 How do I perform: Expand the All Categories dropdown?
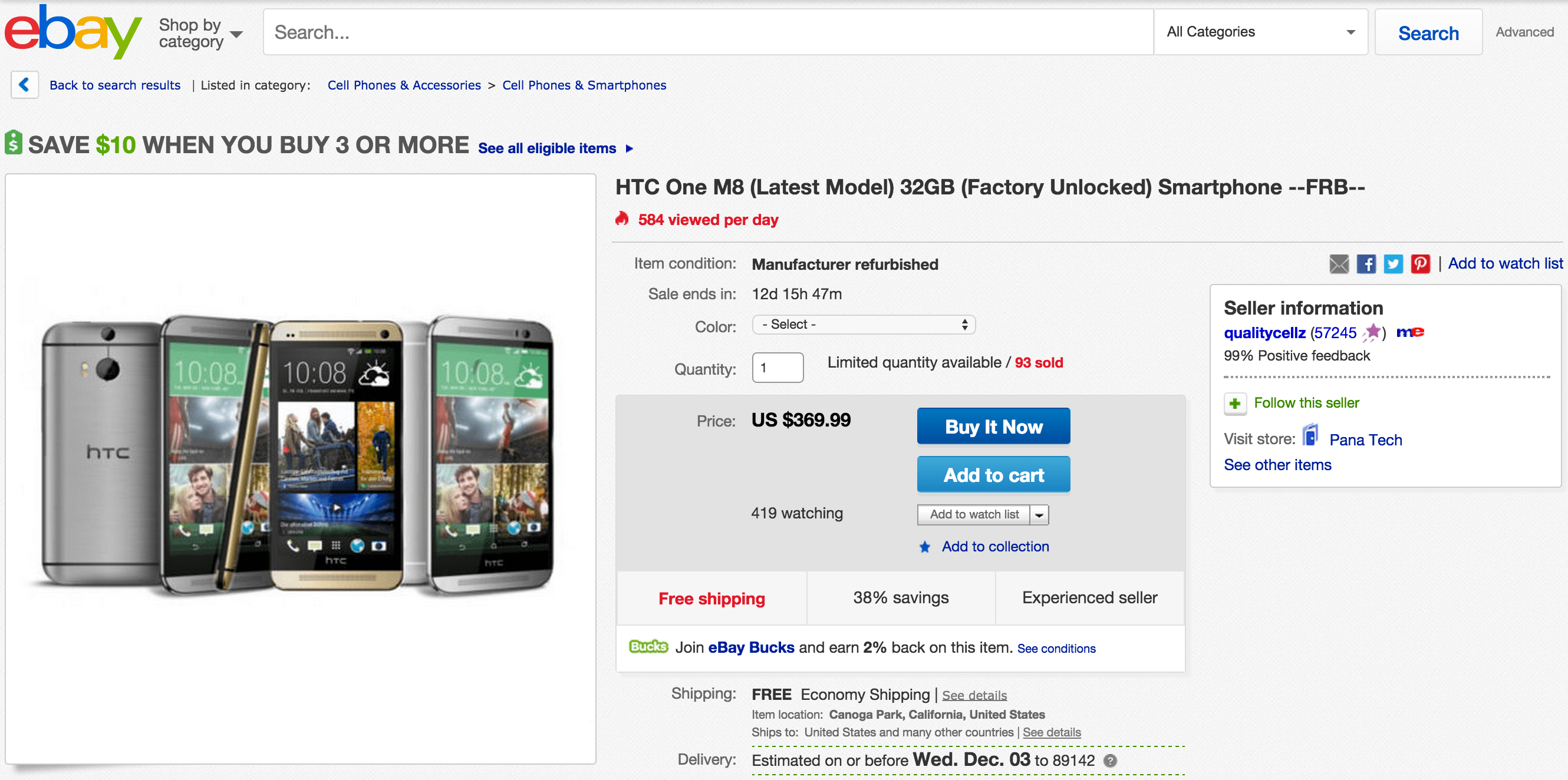coord(1260,32)
